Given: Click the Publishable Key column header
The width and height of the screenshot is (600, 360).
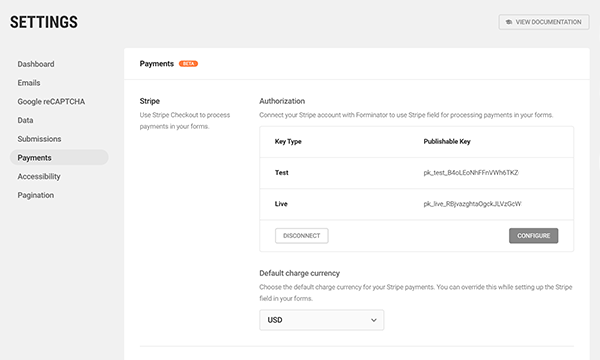Looking at the screenshot, I should [447, 142].
